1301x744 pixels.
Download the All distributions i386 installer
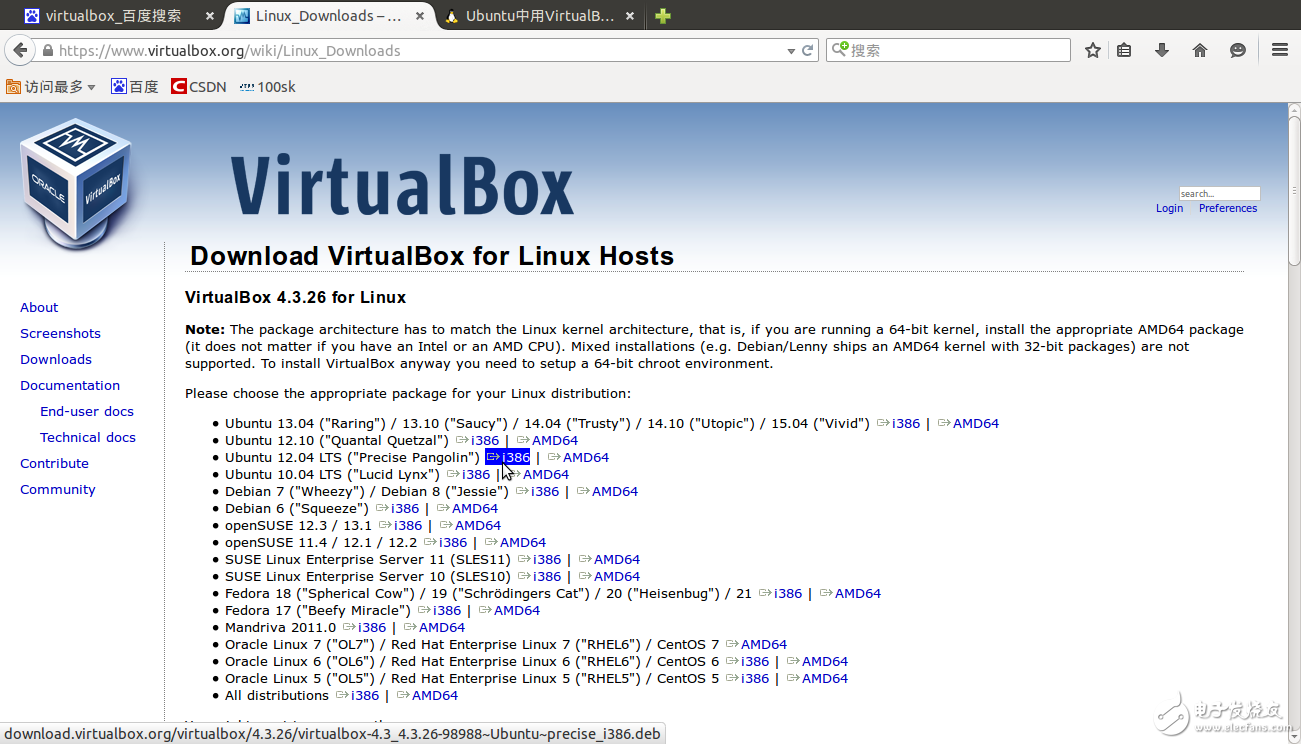[x=358, y=695]
